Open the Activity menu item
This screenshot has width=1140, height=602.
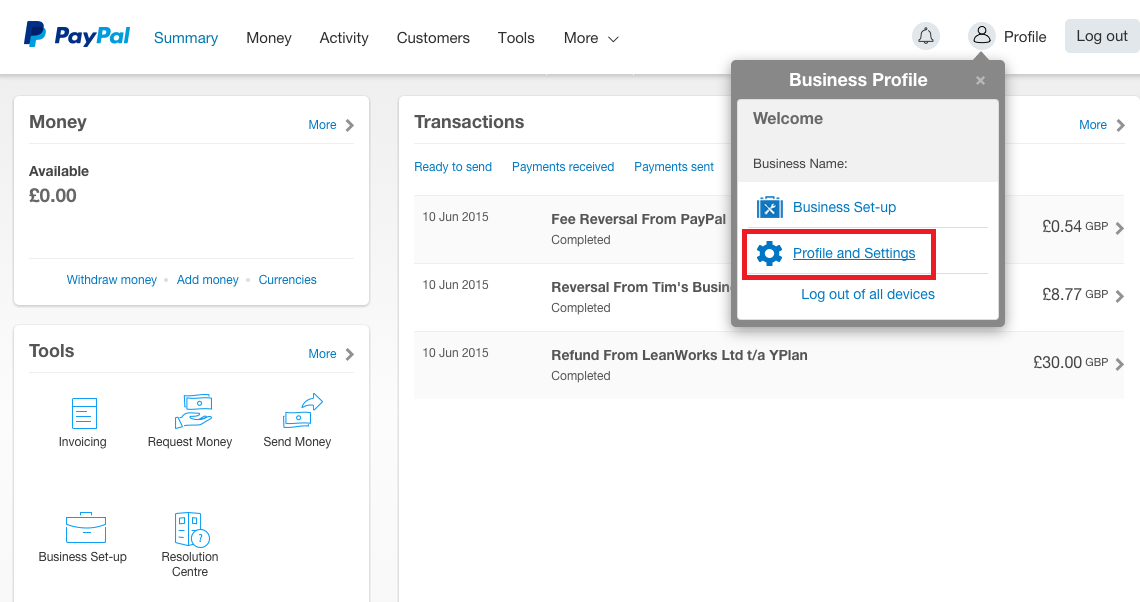344,38
